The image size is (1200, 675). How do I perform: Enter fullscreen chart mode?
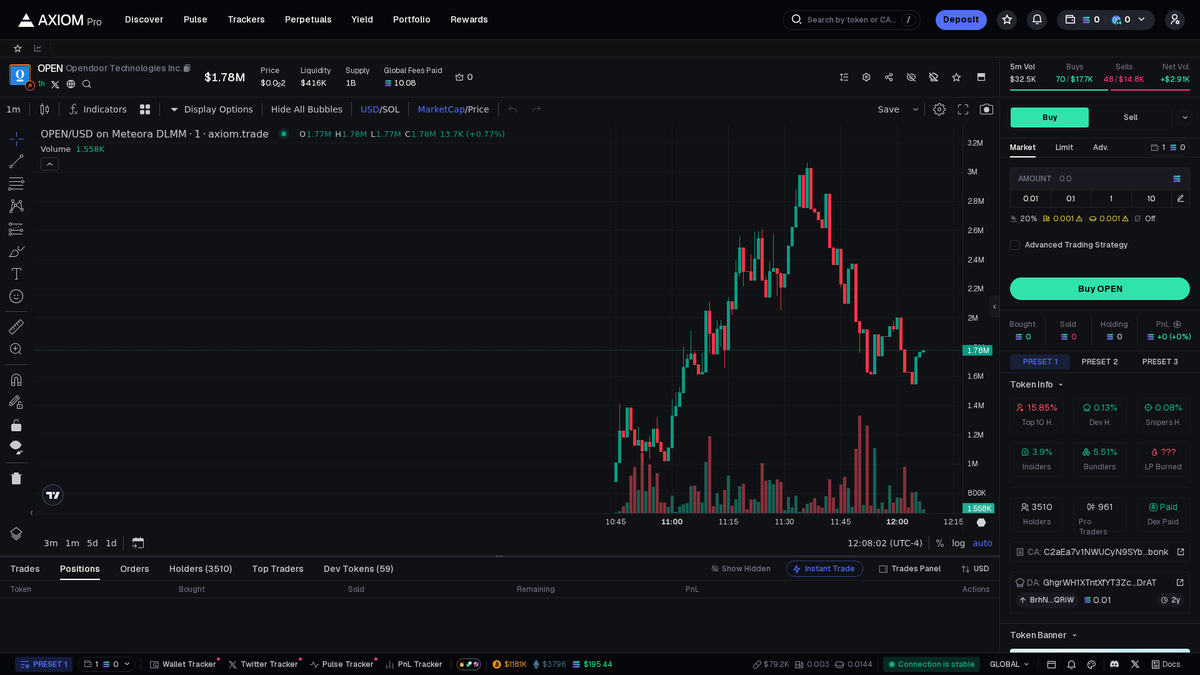[963, 109]
